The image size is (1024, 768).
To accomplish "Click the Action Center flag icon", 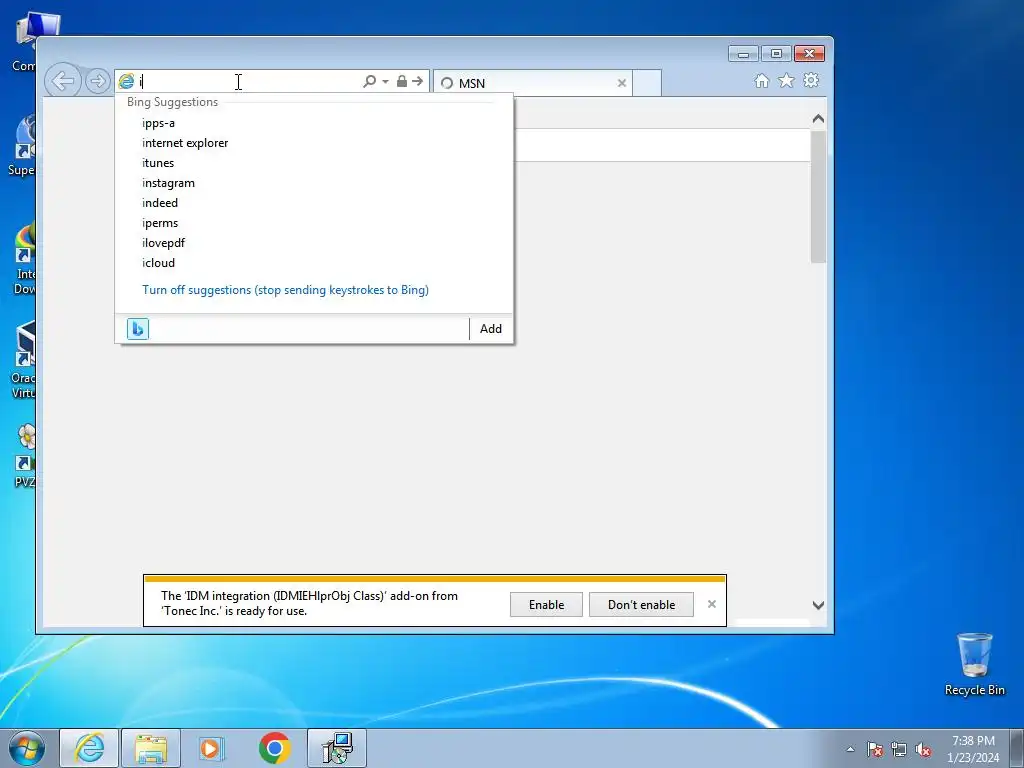I will point(874,749).
